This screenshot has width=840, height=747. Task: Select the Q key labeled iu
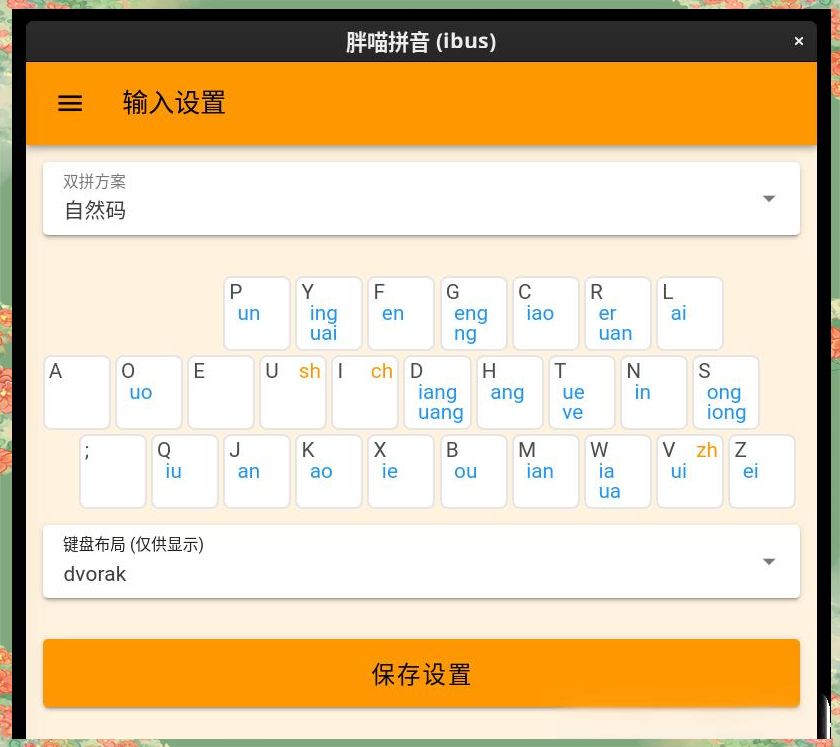click(x=185, y=471)
